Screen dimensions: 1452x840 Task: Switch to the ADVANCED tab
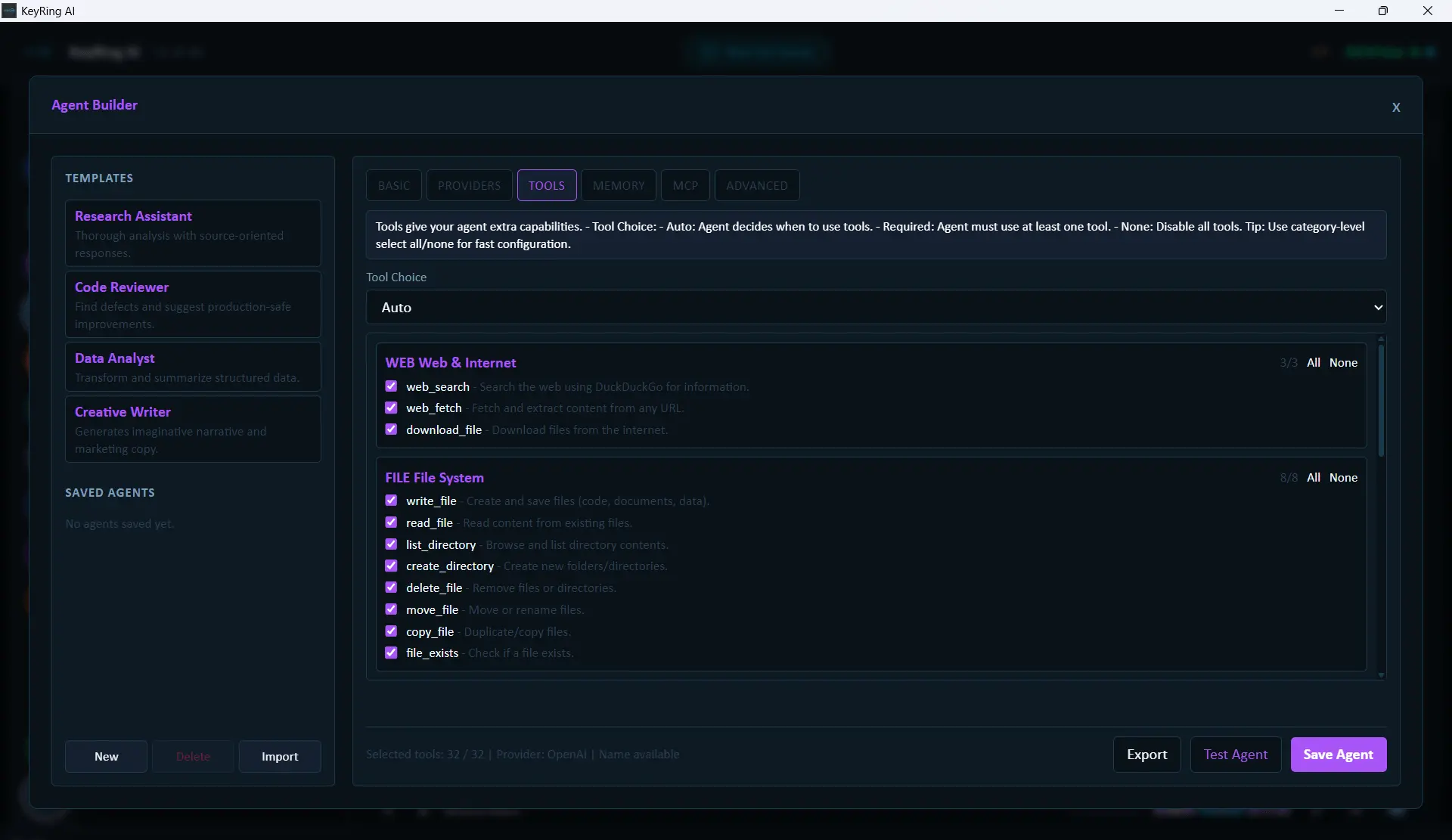pos(757,185)
